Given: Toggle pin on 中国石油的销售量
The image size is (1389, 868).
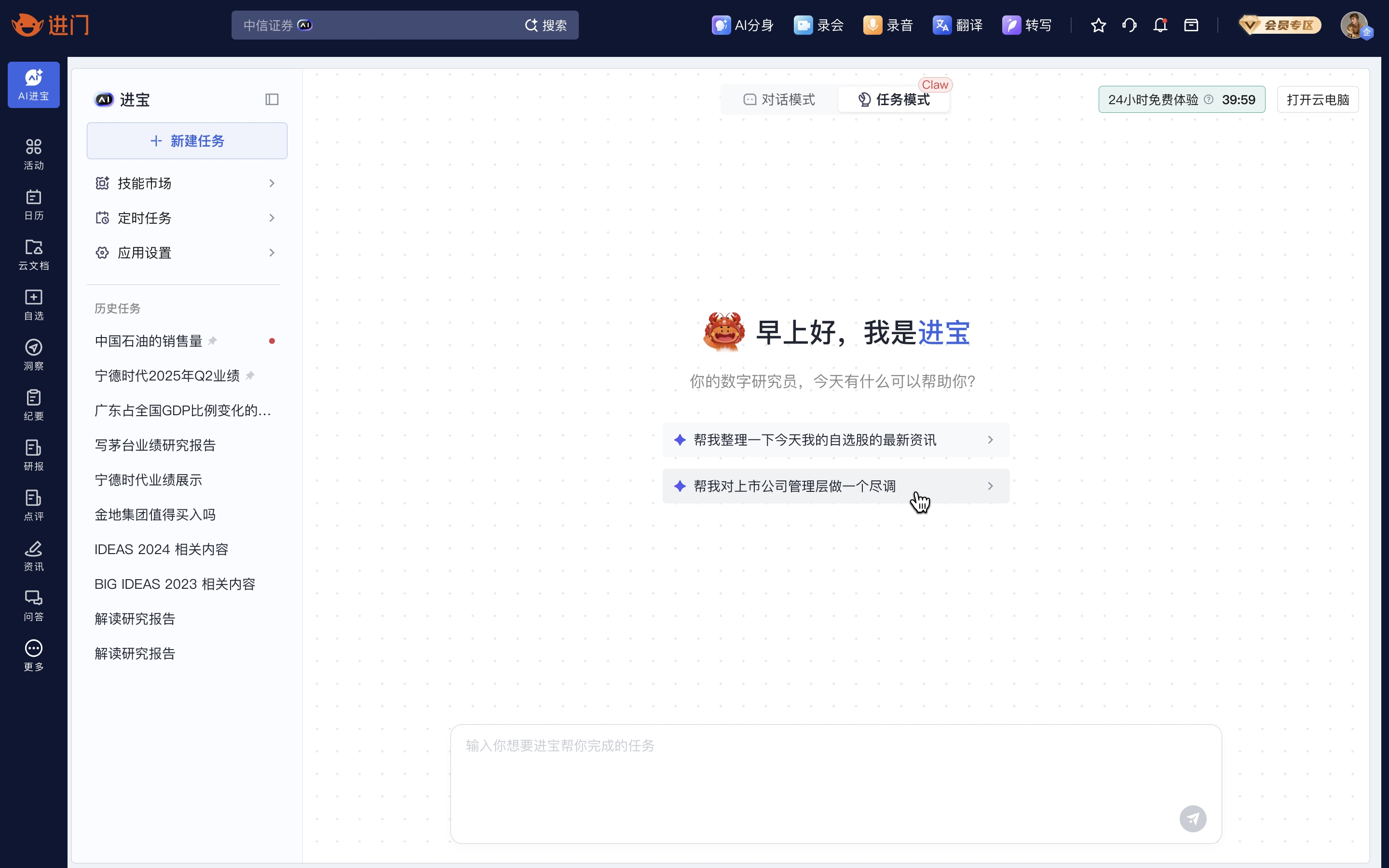Looking at the screenshot, I should coord(213,341).
